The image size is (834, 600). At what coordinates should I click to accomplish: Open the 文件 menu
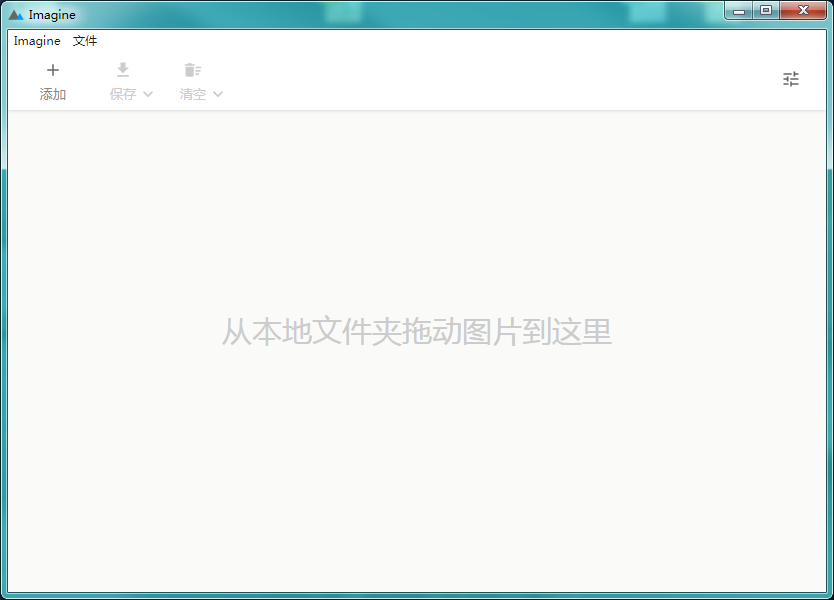point(84,41)
